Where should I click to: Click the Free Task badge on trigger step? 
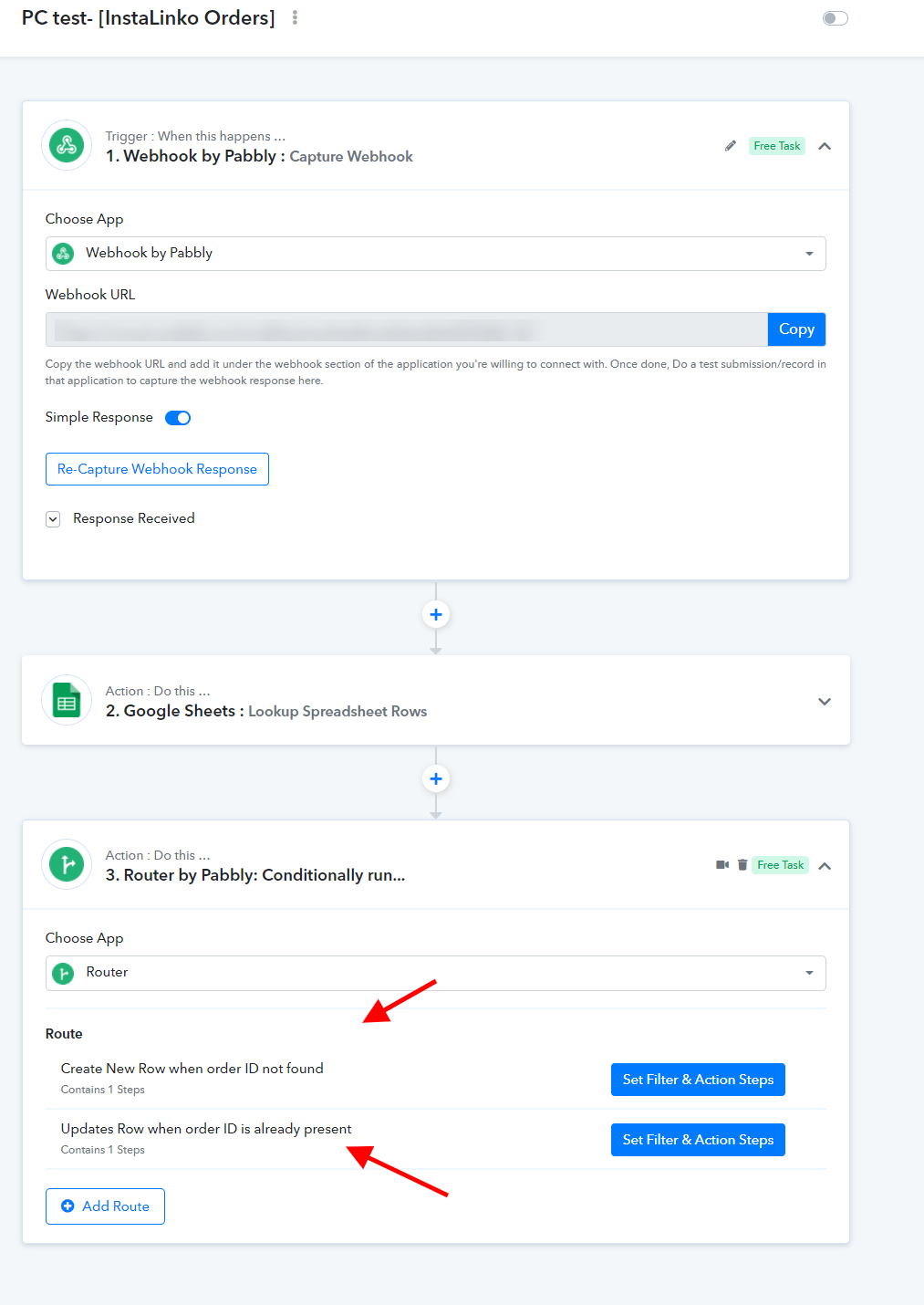777,146
